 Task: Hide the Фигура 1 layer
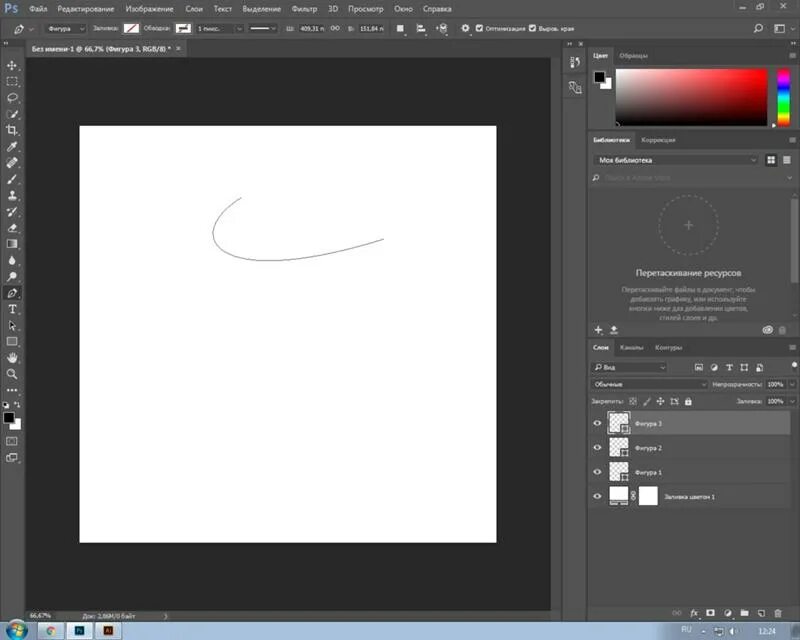tap(597, 472)
